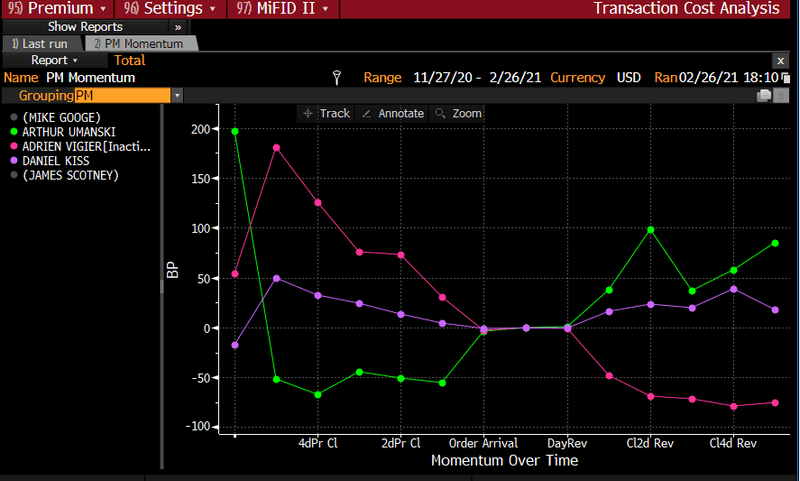Screen dimensions: 800x481
Task: Click the pin icon beside Range
Action: pyautogui.click(x=337, y=78)
